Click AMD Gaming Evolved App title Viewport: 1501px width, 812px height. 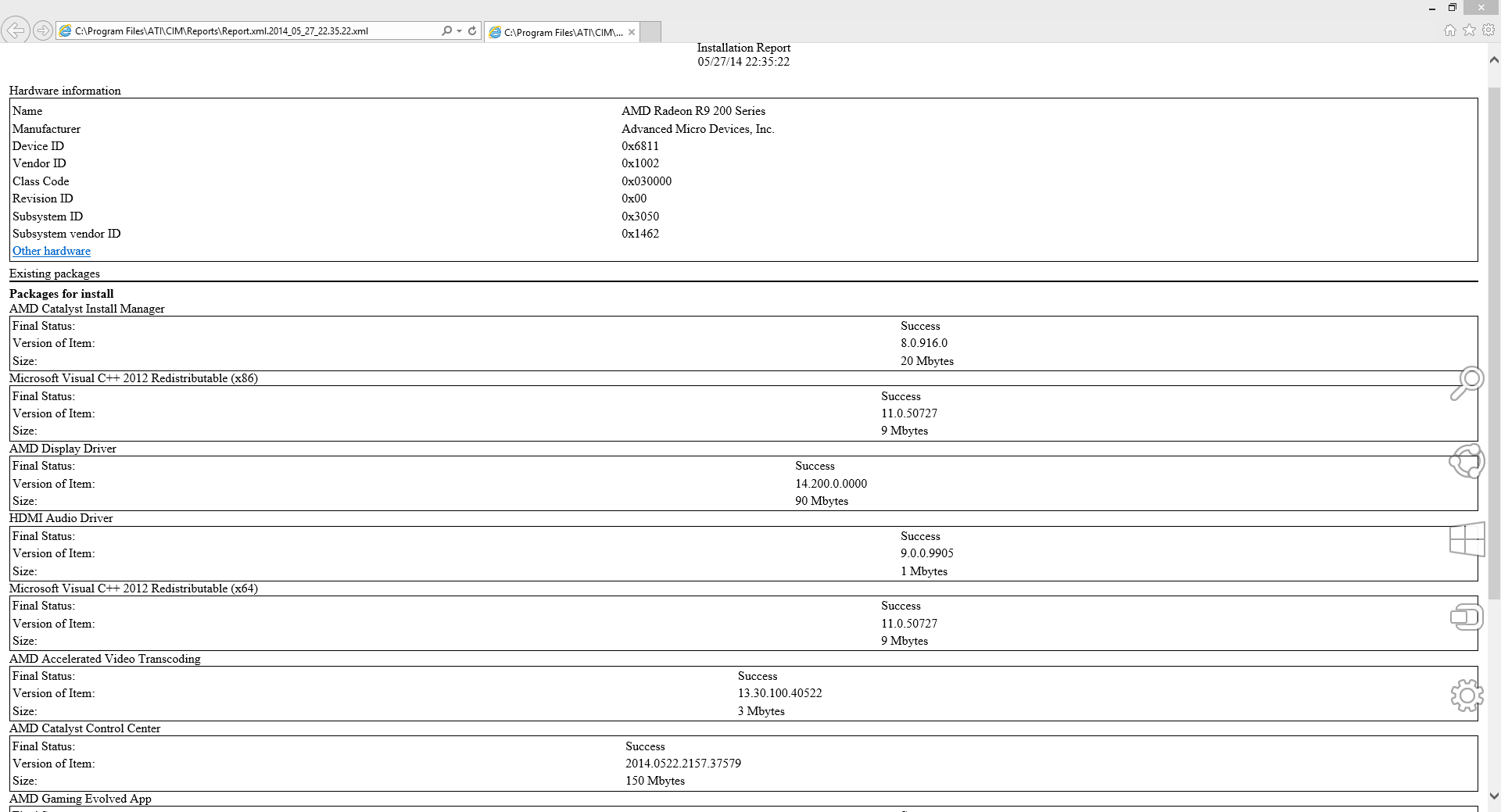81,799
